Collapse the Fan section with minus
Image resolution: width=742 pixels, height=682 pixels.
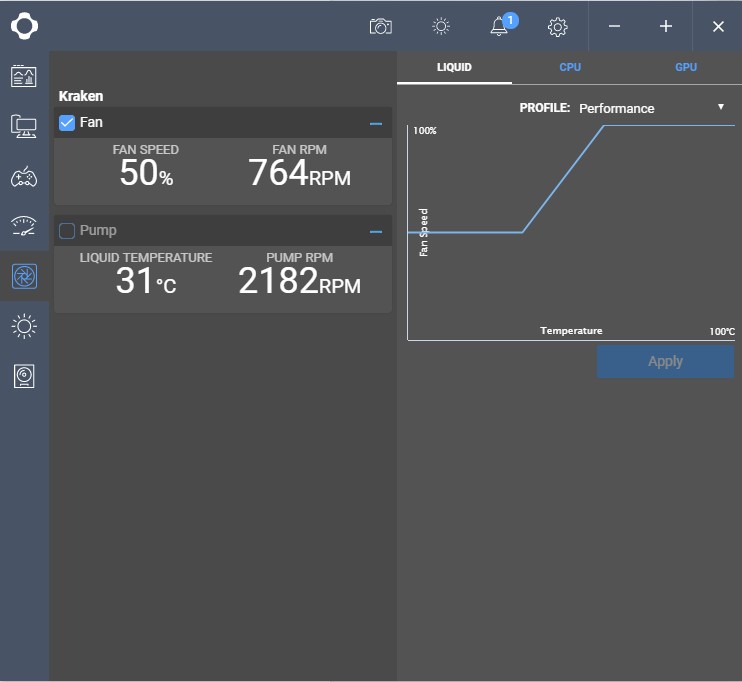point(376,124)
